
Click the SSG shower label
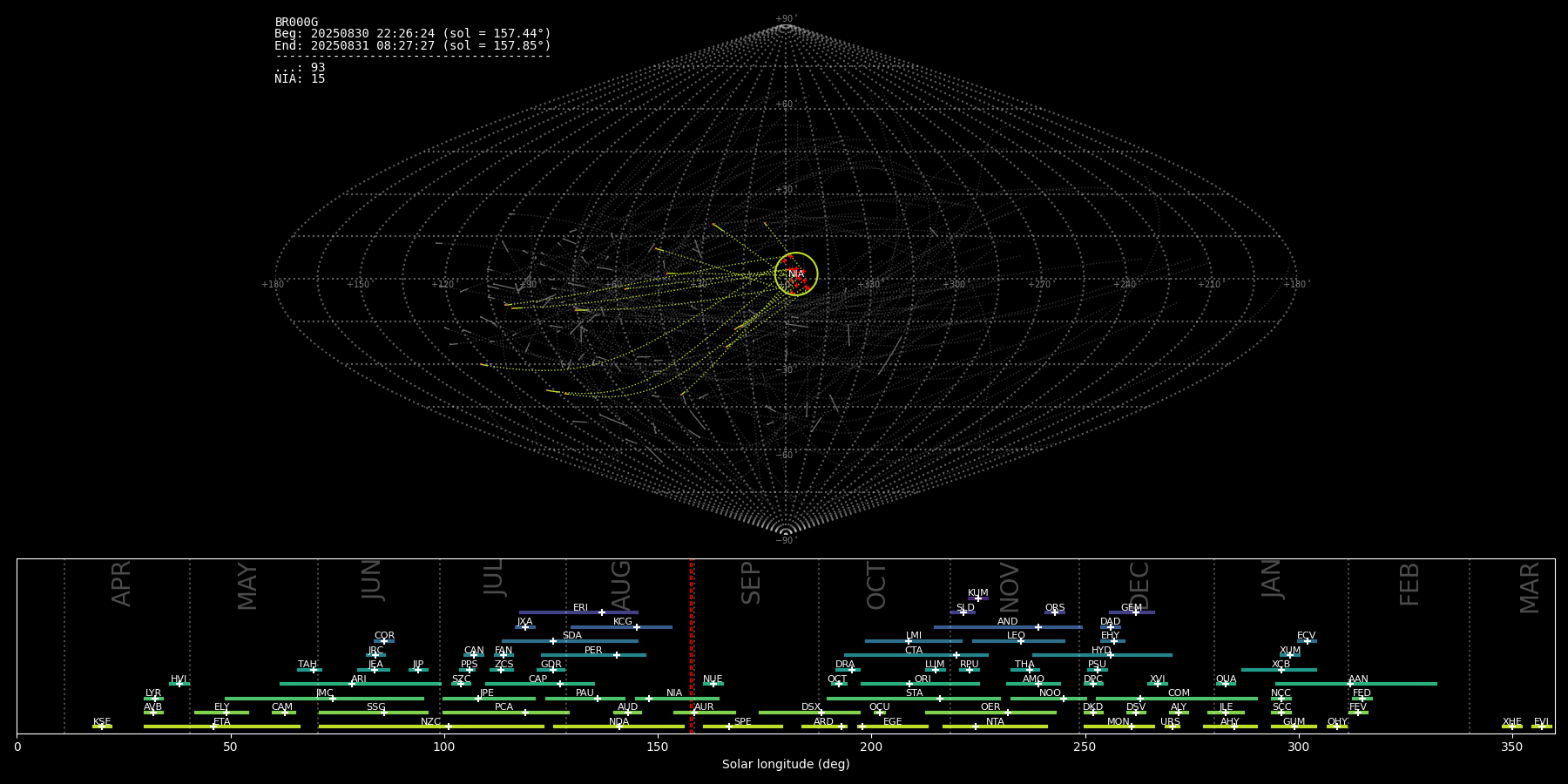pyautogui.click(x=375, y=707)
